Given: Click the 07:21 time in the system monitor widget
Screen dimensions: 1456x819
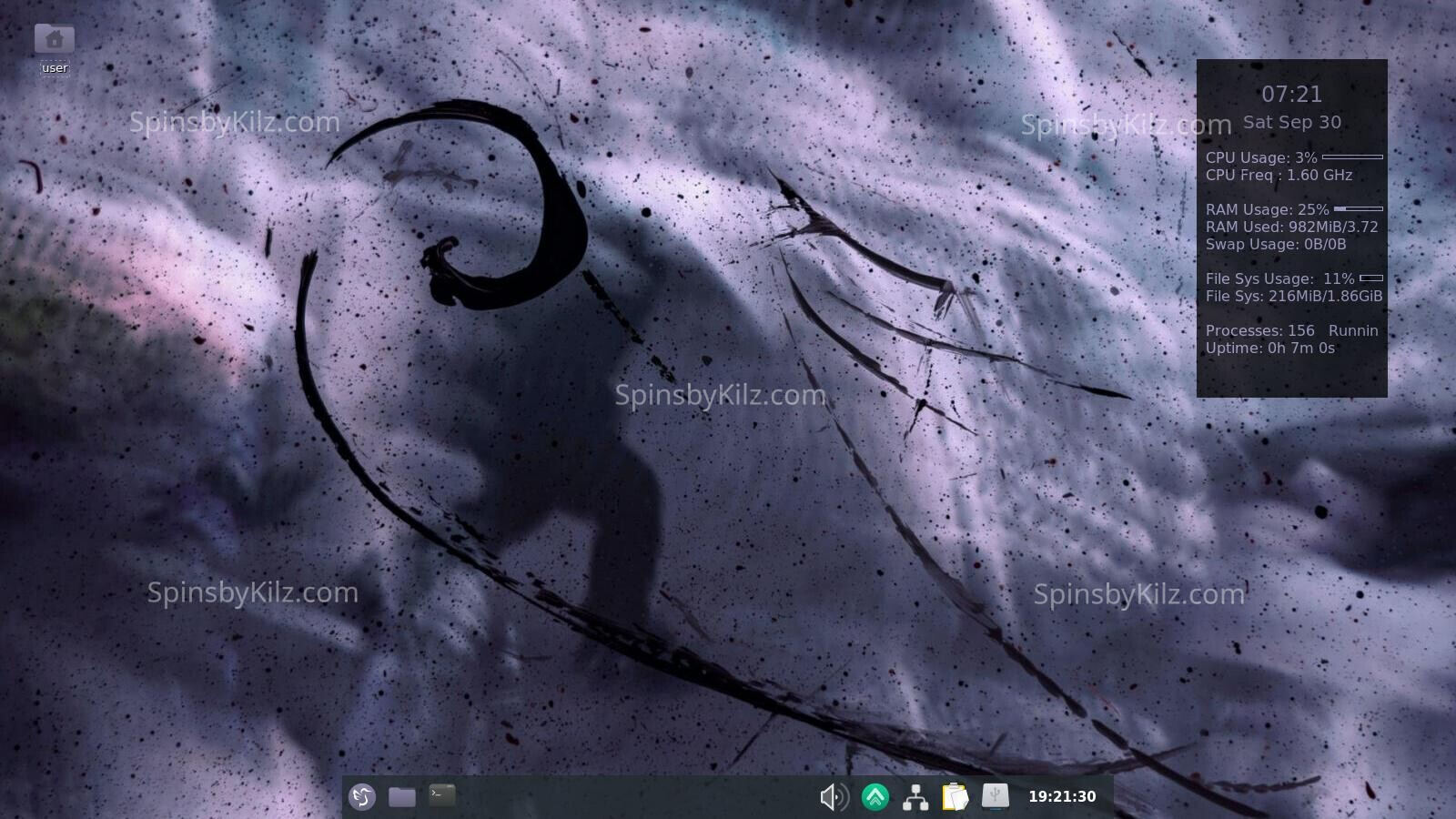Looking at the screenshot, I should [1291, 94].
